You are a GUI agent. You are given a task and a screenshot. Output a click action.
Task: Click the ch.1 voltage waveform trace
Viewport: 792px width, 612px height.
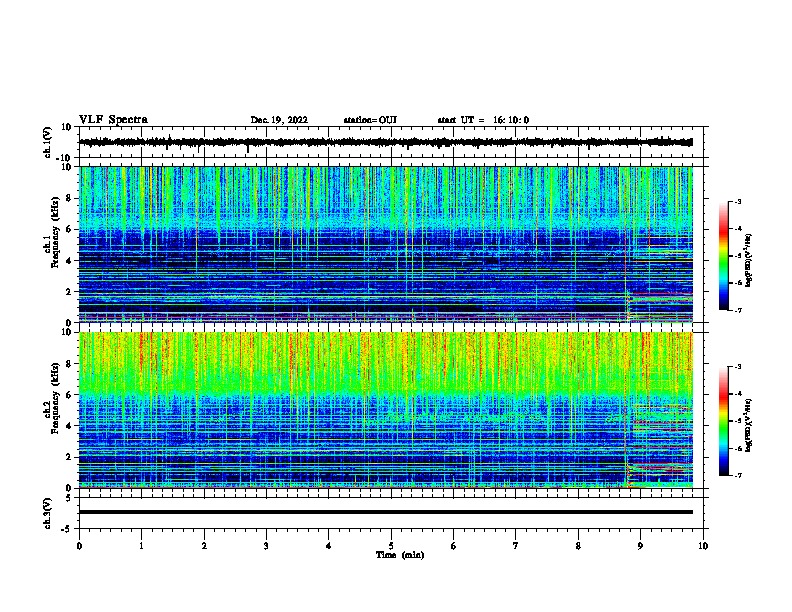click(x=386, y=142)
